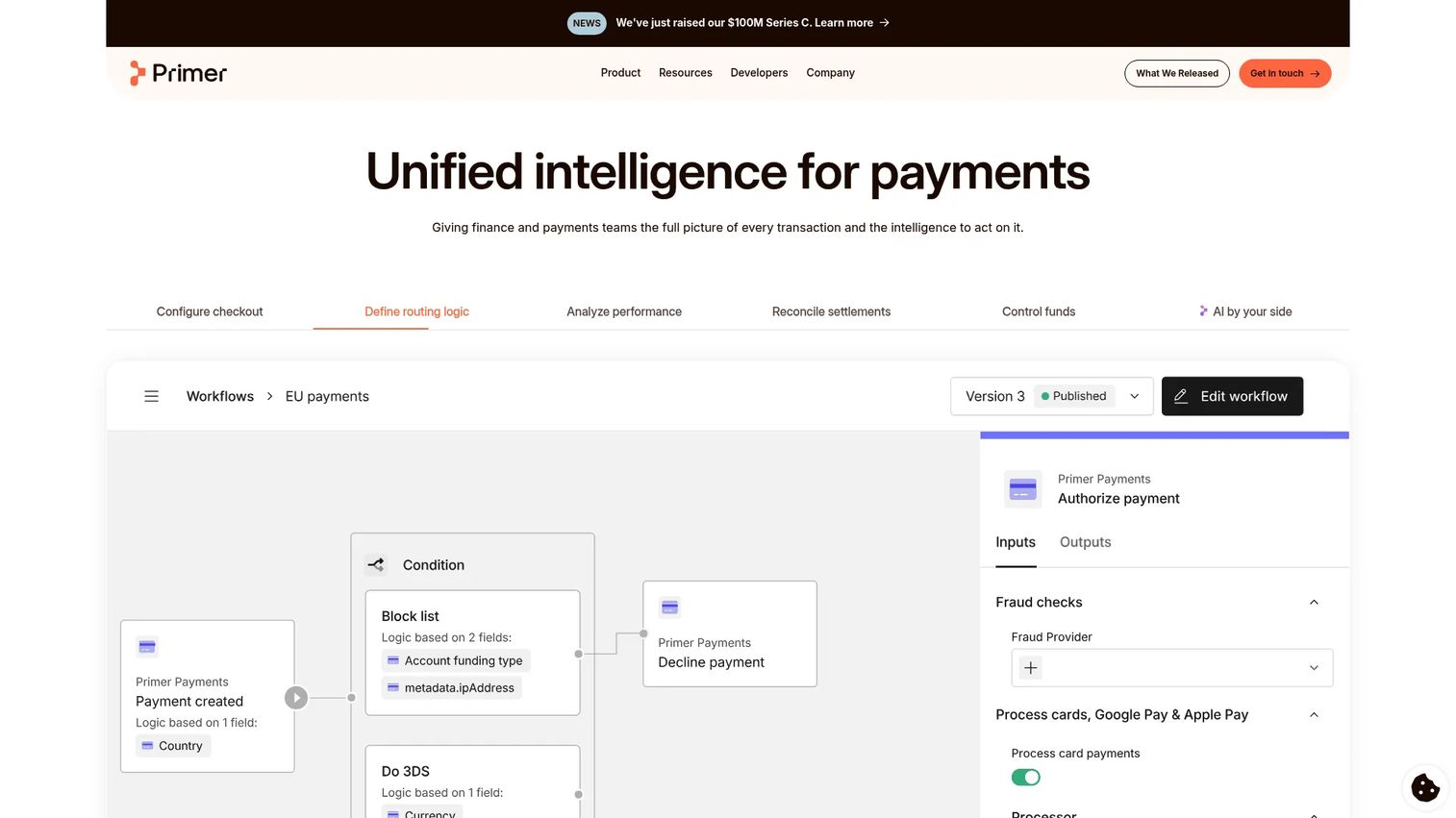The height and width of the screenshot is (818, 1456).
Task: Click Get in touch button
Action: tap(1285, 73)
